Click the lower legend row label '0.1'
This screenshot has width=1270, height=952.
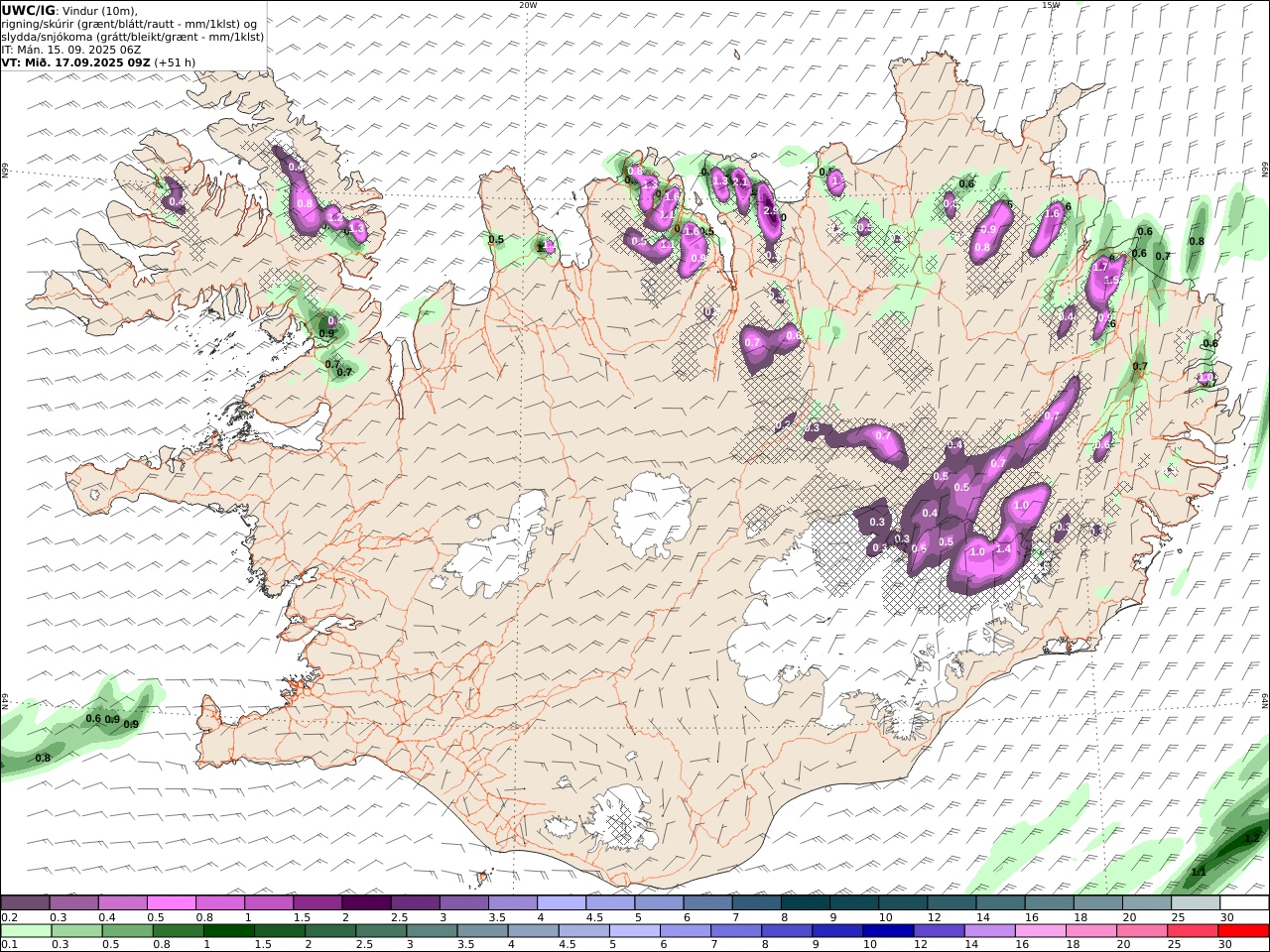(9, 945)
